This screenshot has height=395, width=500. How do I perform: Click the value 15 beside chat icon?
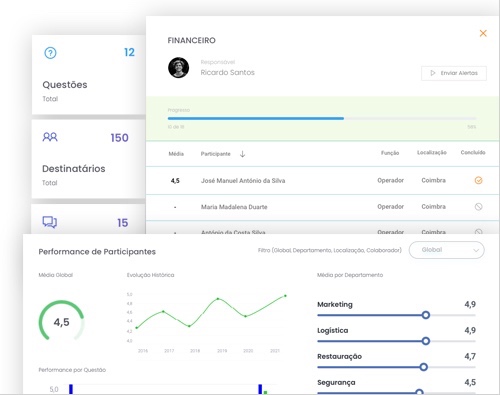(123, 223)
